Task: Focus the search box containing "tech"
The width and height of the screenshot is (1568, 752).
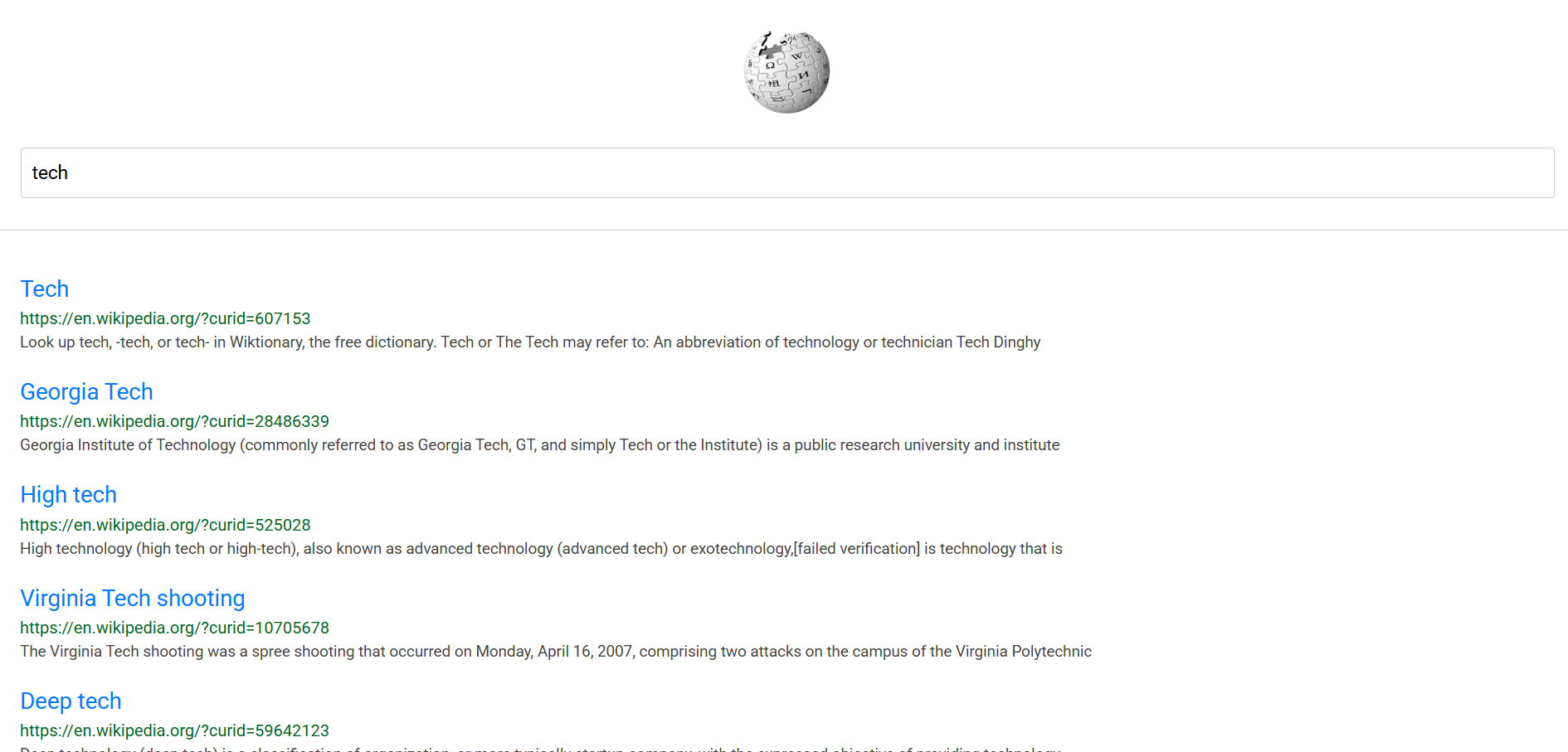Action: 786,172
